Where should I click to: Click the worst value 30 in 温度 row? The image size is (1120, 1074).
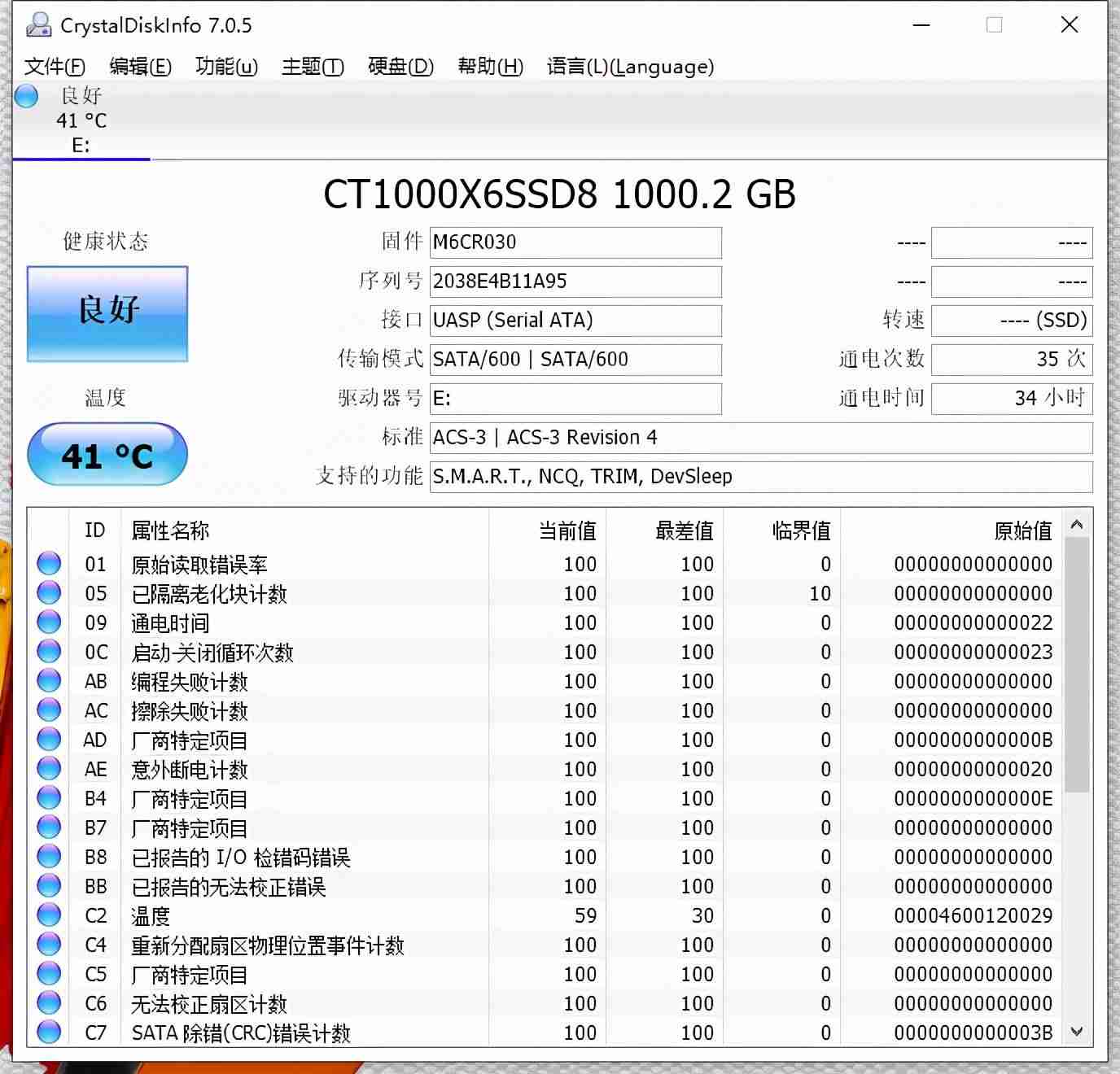click(x=702, y=915)
